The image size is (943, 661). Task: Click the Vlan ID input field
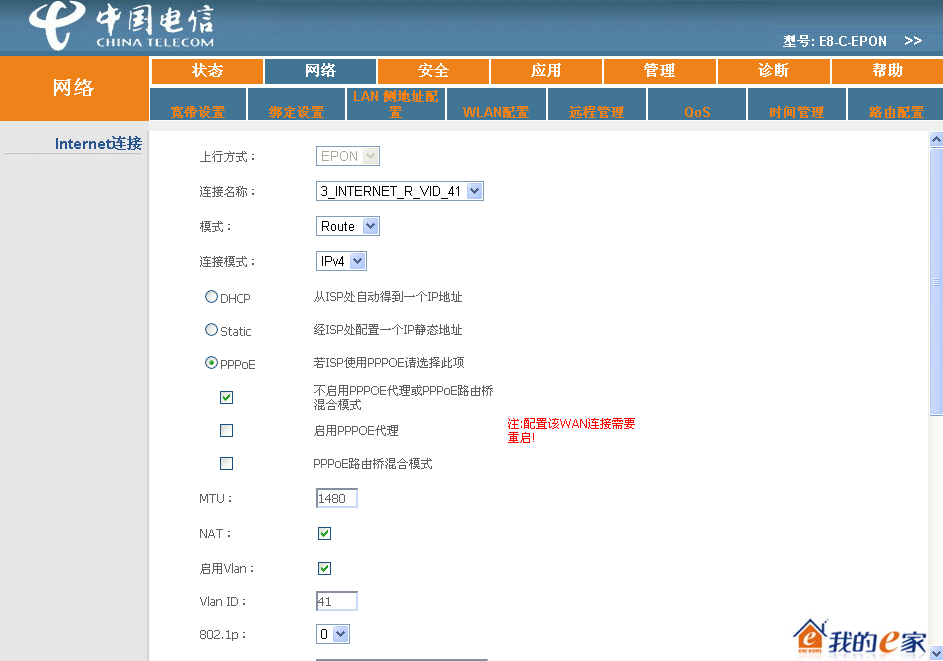[337, 601]
